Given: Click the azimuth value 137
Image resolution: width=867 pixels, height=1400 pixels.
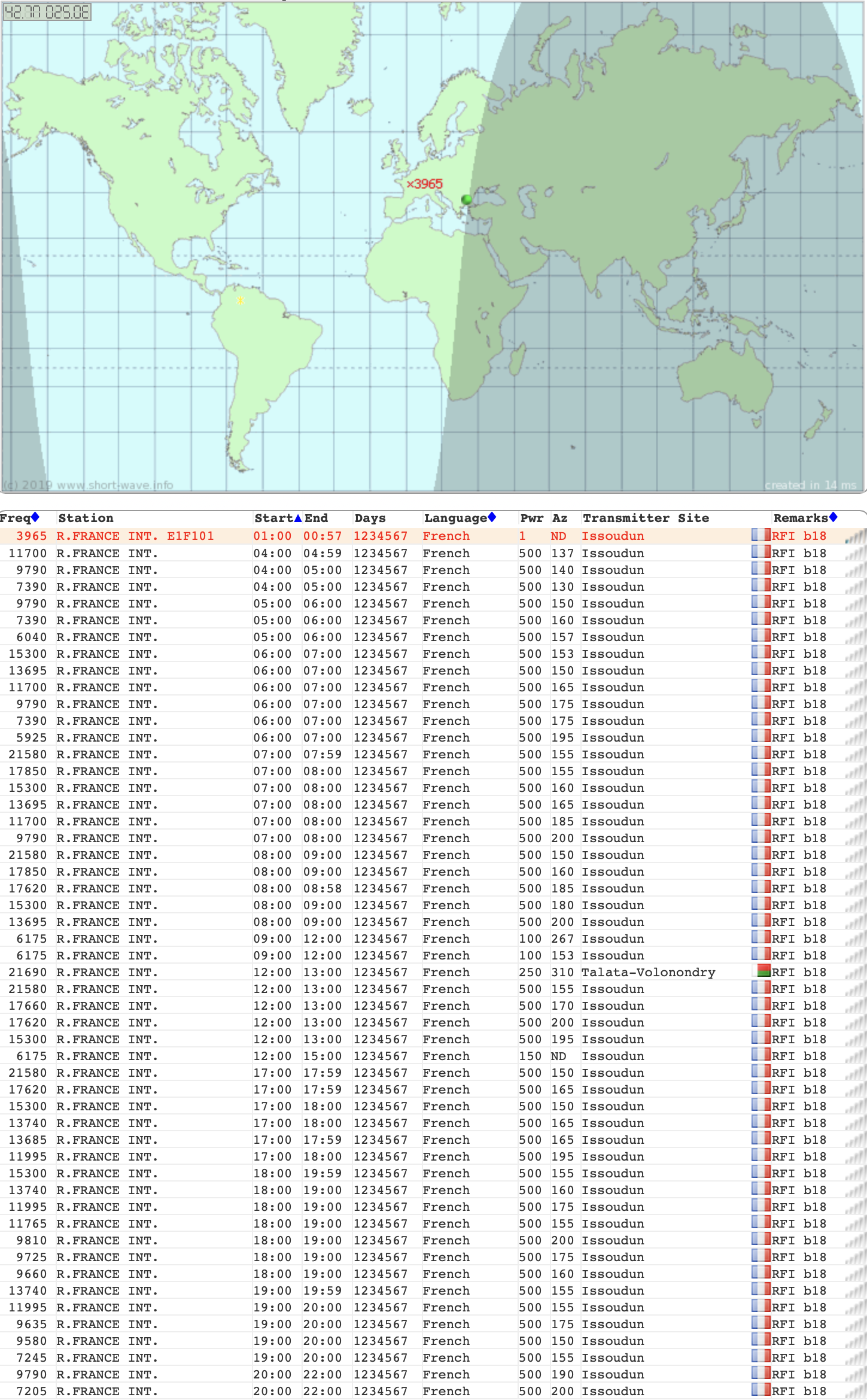Looking at the screenshot, I should [x=562, y=553].
